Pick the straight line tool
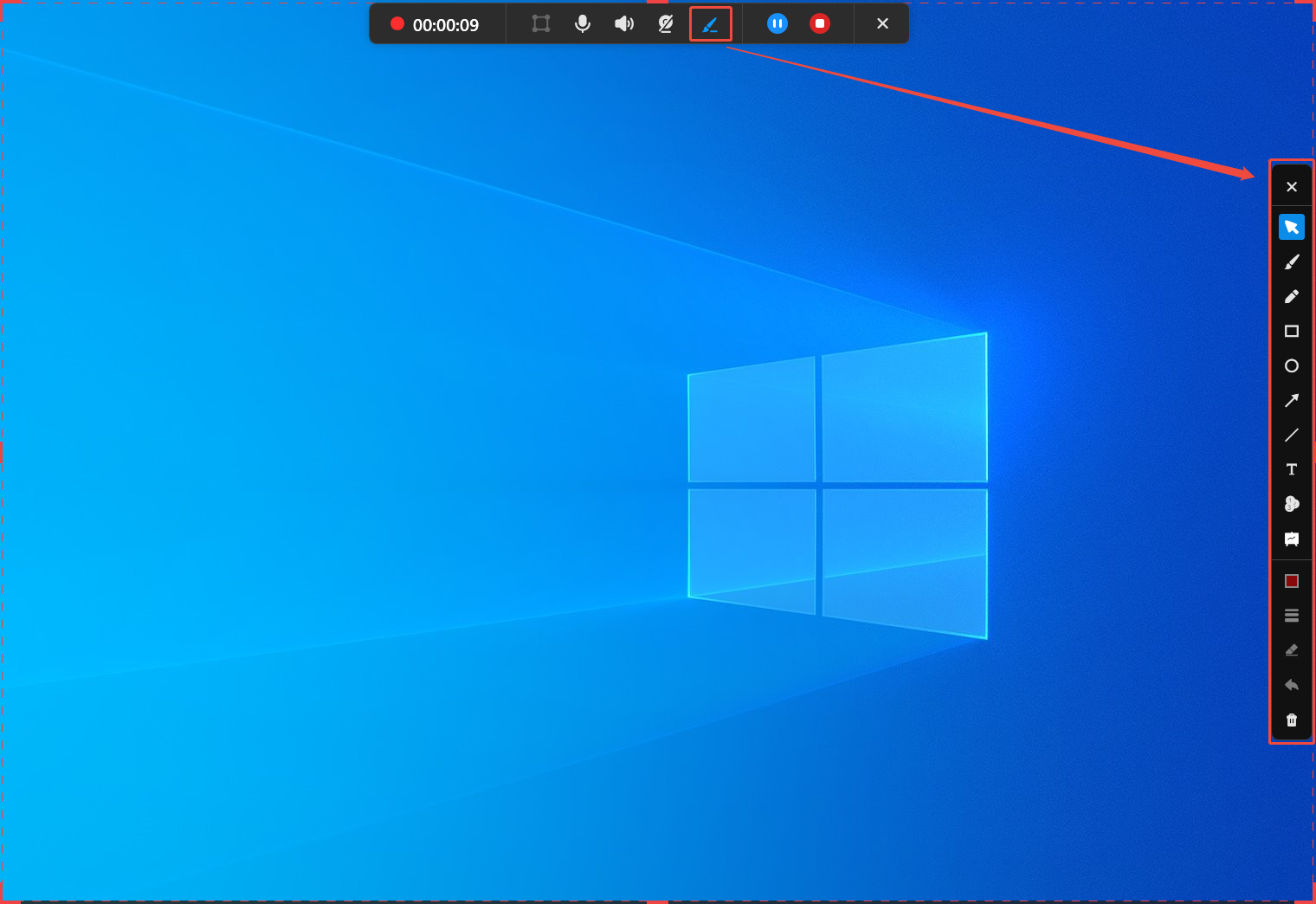Image resolution: width=1316 pixels, height=904 pixels. (1291, 436)
